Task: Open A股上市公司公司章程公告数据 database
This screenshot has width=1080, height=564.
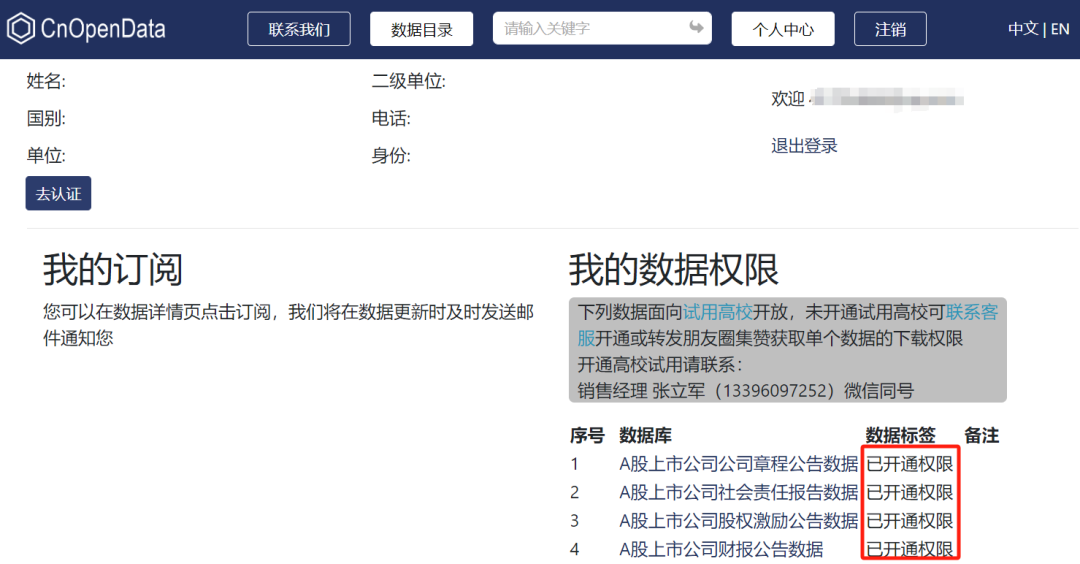Action: click(x=738, y=464)
